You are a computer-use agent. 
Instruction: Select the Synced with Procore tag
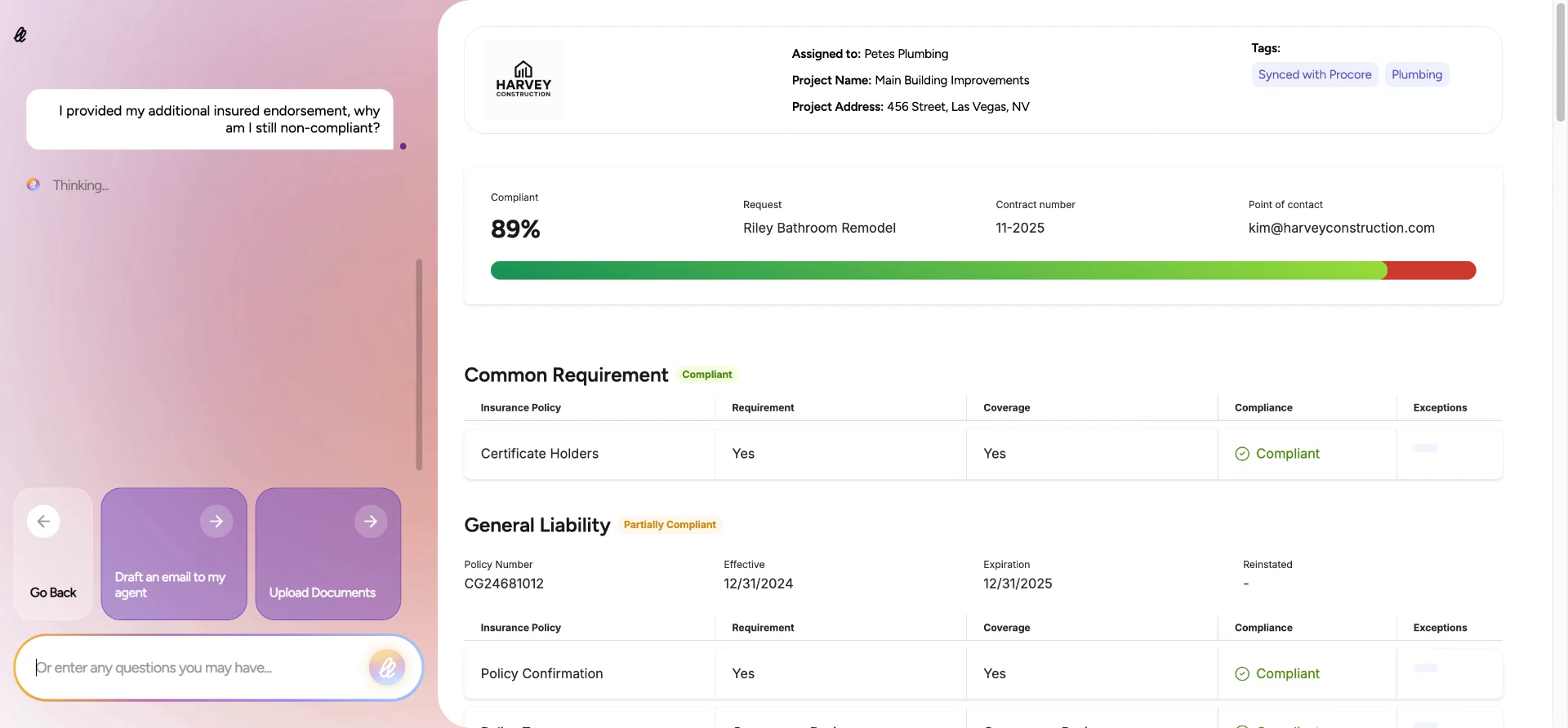tap(1314, 75)
